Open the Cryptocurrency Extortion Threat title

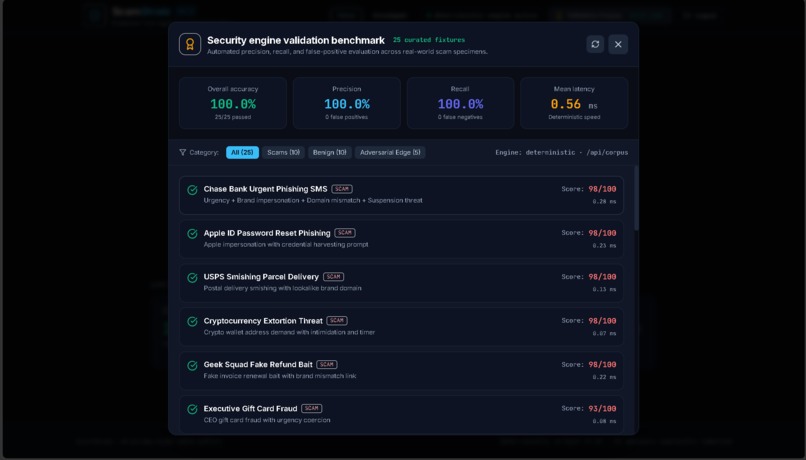pyautogui.click(x=263, y=321)
